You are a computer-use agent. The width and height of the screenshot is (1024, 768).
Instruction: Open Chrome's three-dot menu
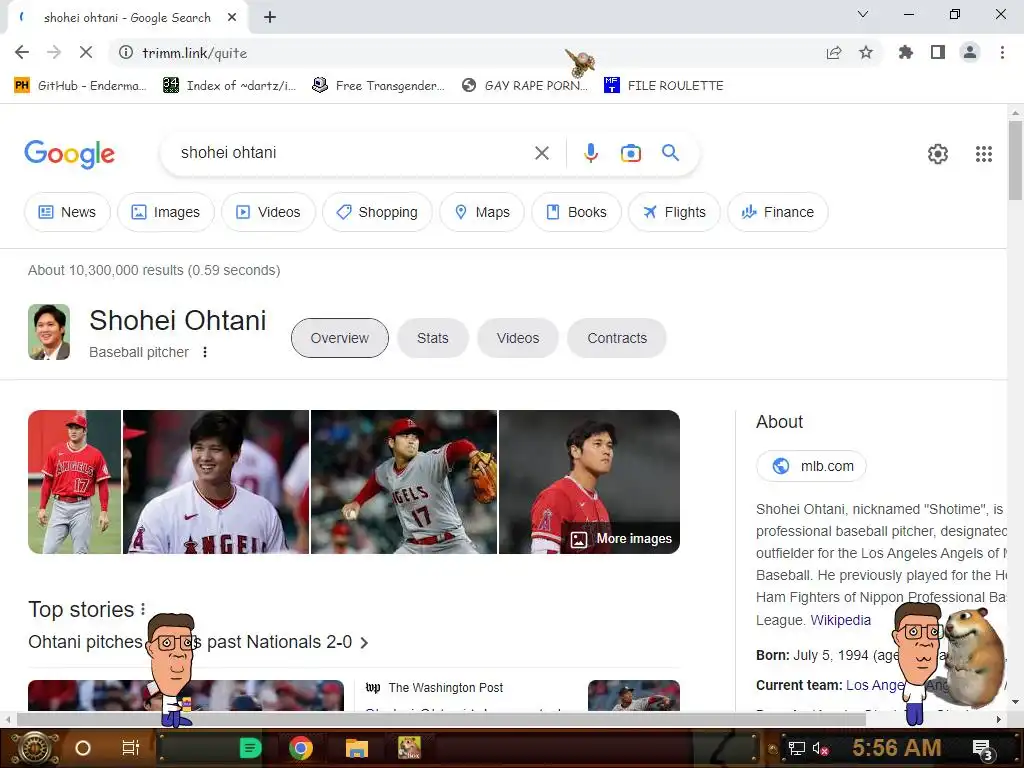click(1002, 52)
